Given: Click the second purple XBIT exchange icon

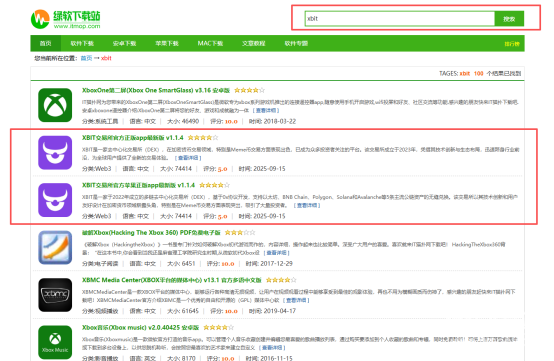Looking at the screenshot, I should click(55, 200).
